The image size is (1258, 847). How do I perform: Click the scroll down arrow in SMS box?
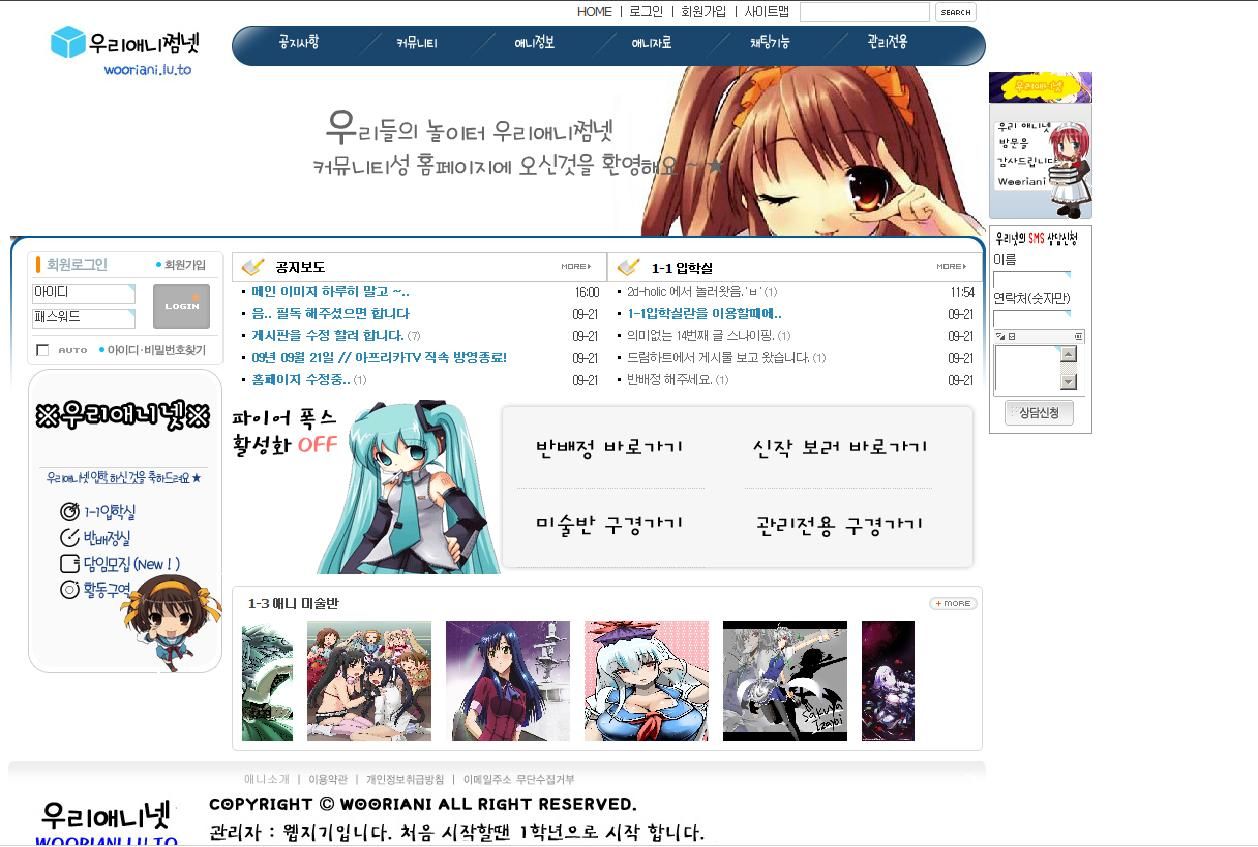(x=1069, y=382)
